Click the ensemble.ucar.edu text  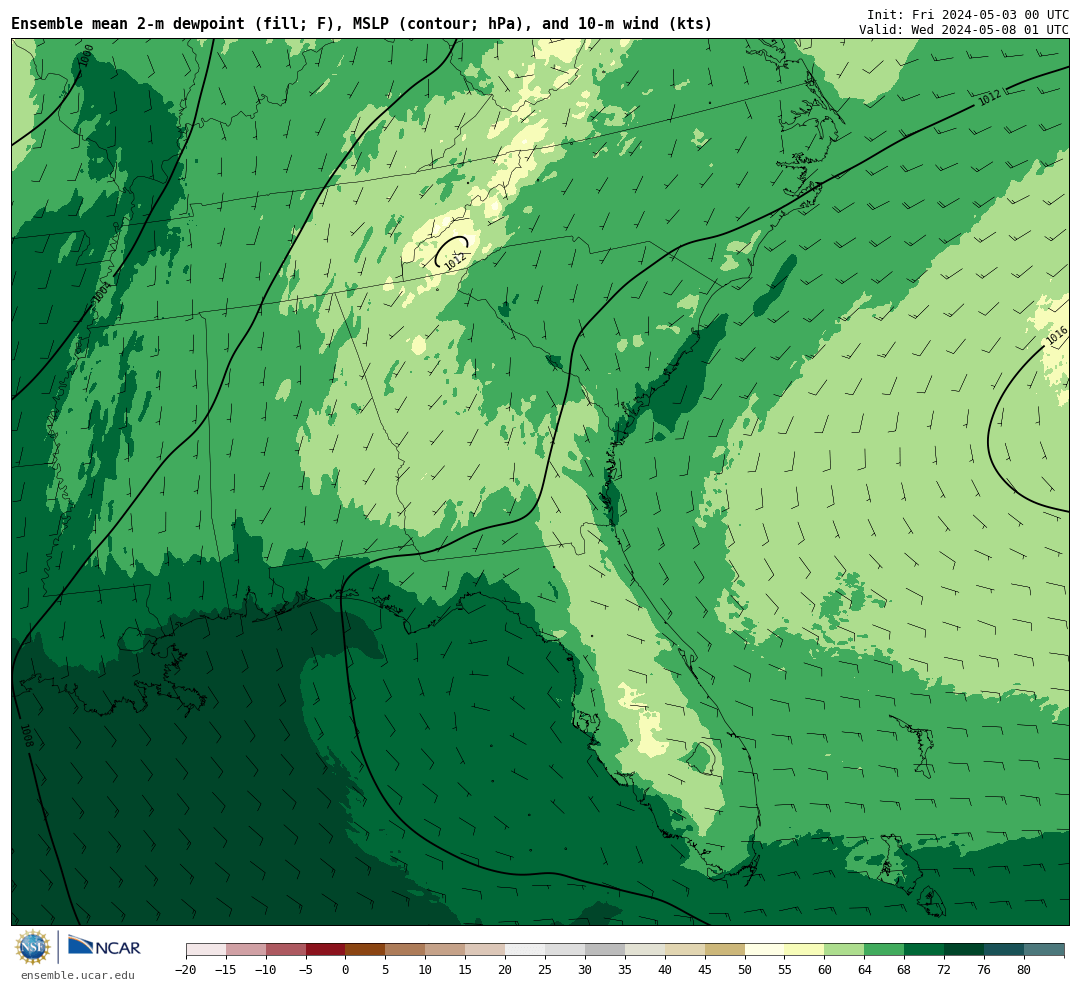tap(78, 975)
